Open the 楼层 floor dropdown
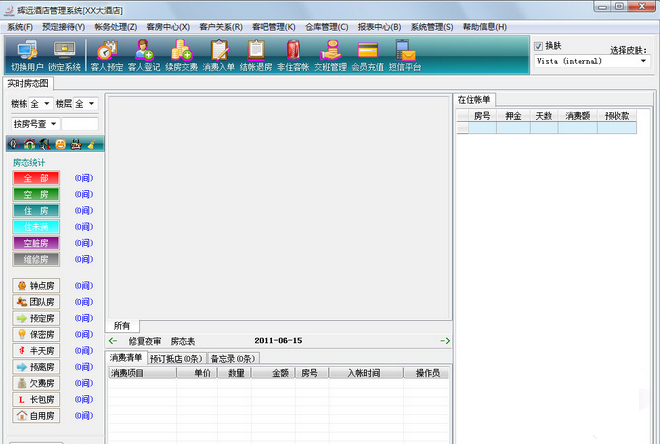 90,104
